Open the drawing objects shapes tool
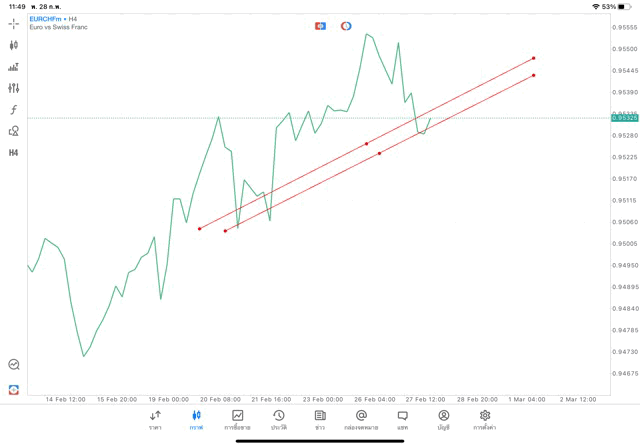Screen dimensions: 640x447 (x=14, y=131)
